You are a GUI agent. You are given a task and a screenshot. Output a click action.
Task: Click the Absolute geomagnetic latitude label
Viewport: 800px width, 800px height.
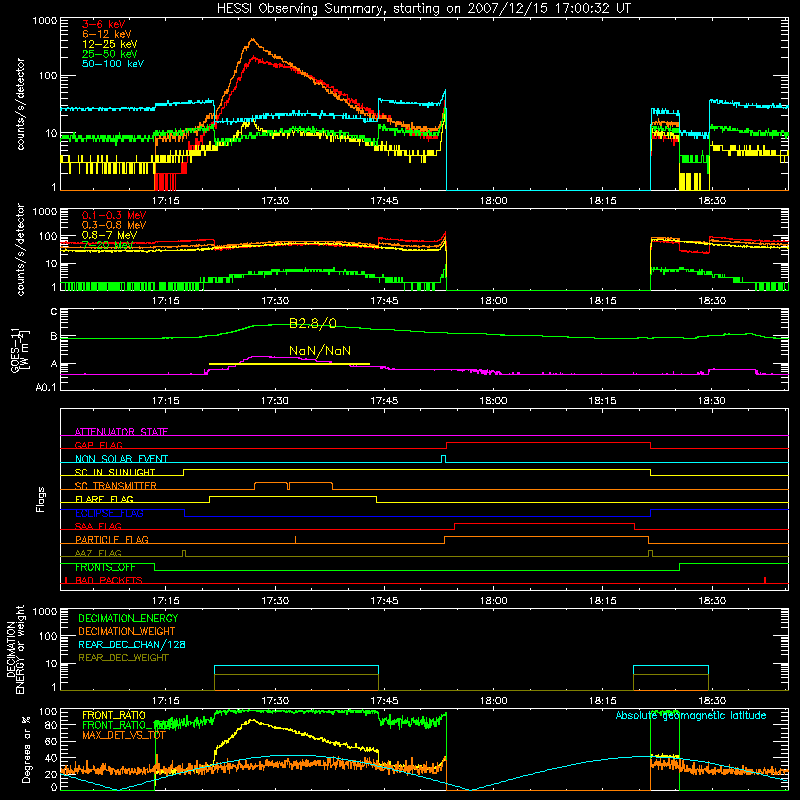[691, 715]
